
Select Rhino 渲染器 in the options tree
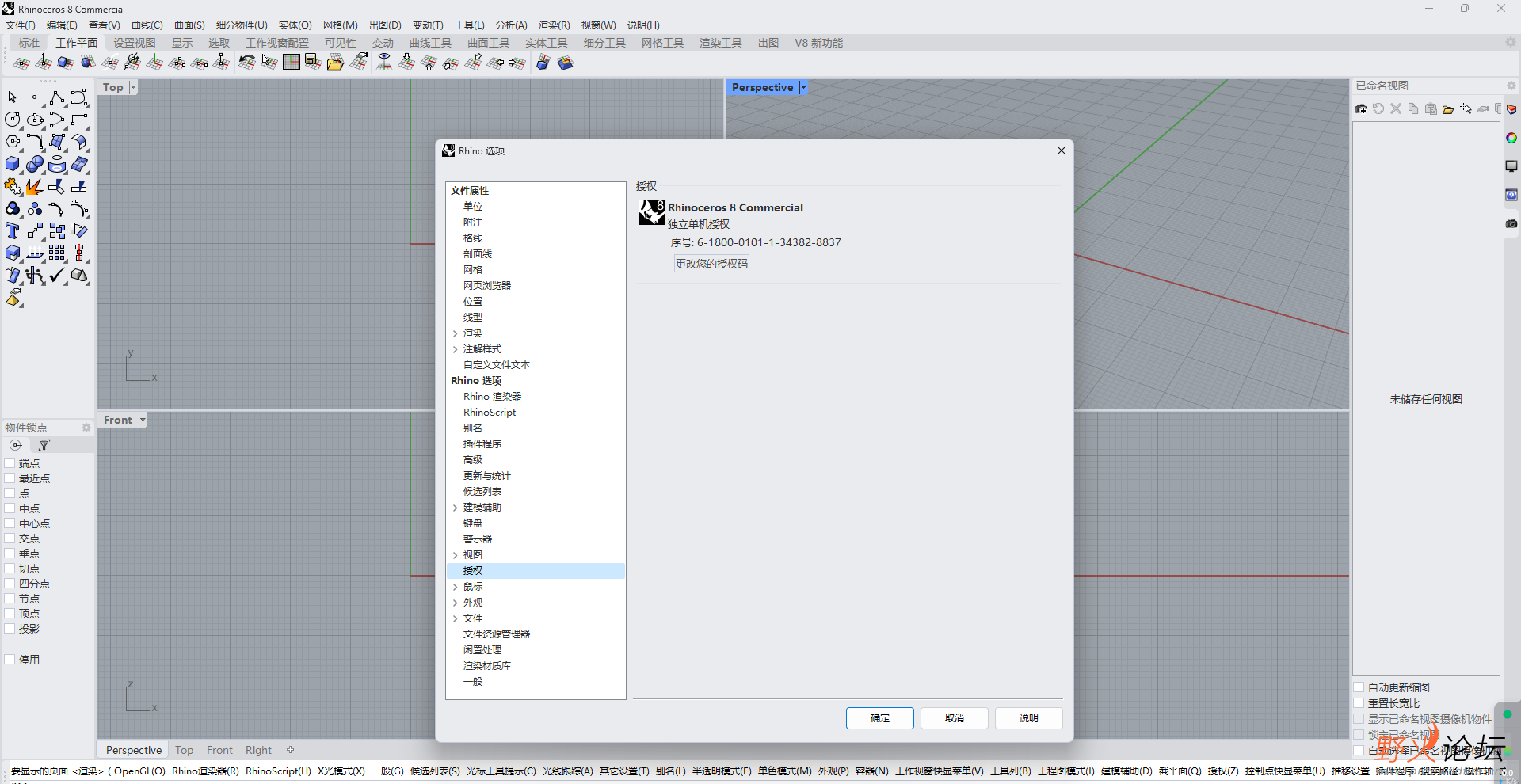pos(492,397)
